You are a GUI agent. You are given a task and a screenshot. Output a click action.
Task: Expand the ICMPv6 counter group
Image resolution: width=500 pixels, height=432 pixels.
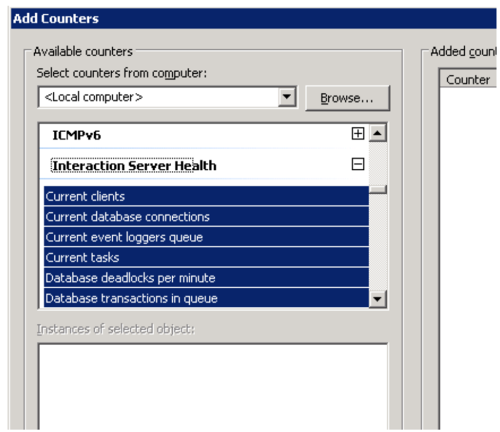358,134
